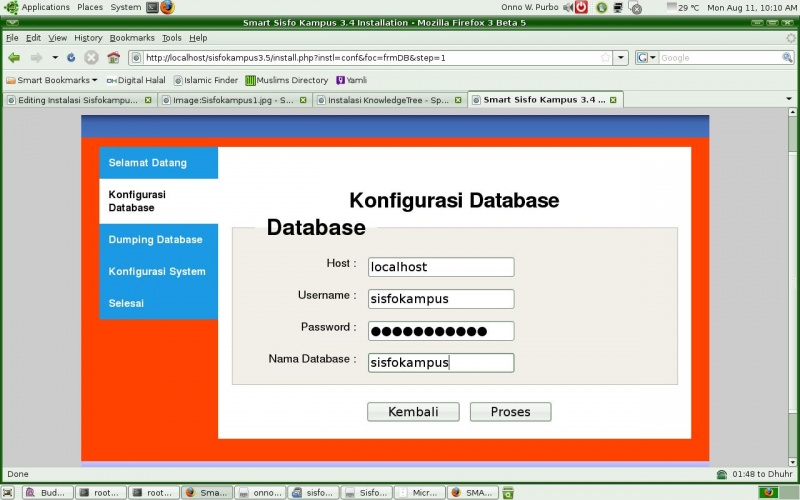
Task: Click the Stop loading icon
Action: [91, 58]
